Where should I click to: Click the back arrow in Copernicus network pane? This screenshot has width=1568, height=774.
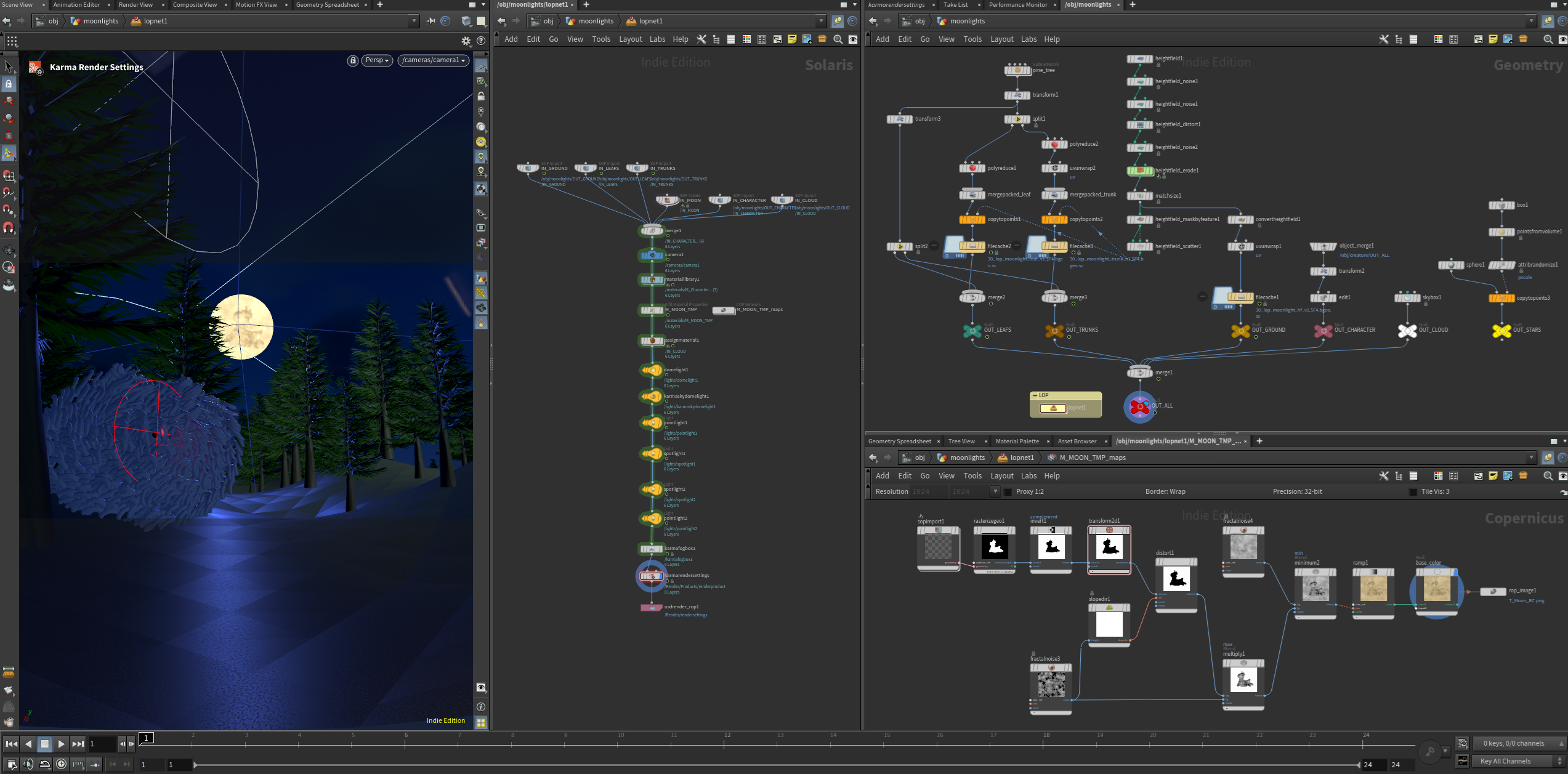click(873, 458)
